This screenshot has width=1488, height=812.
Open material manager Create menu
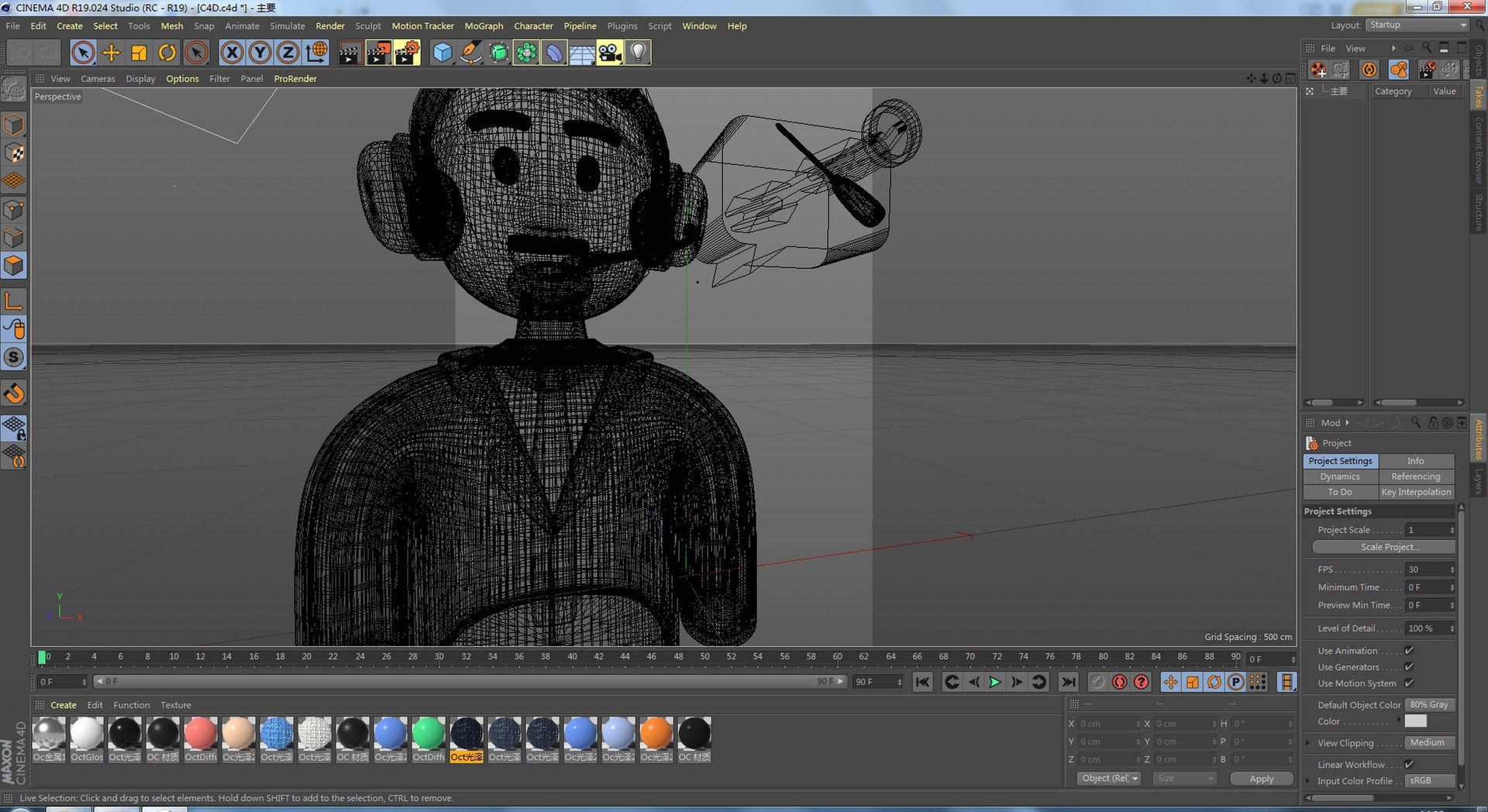(64, 705)
